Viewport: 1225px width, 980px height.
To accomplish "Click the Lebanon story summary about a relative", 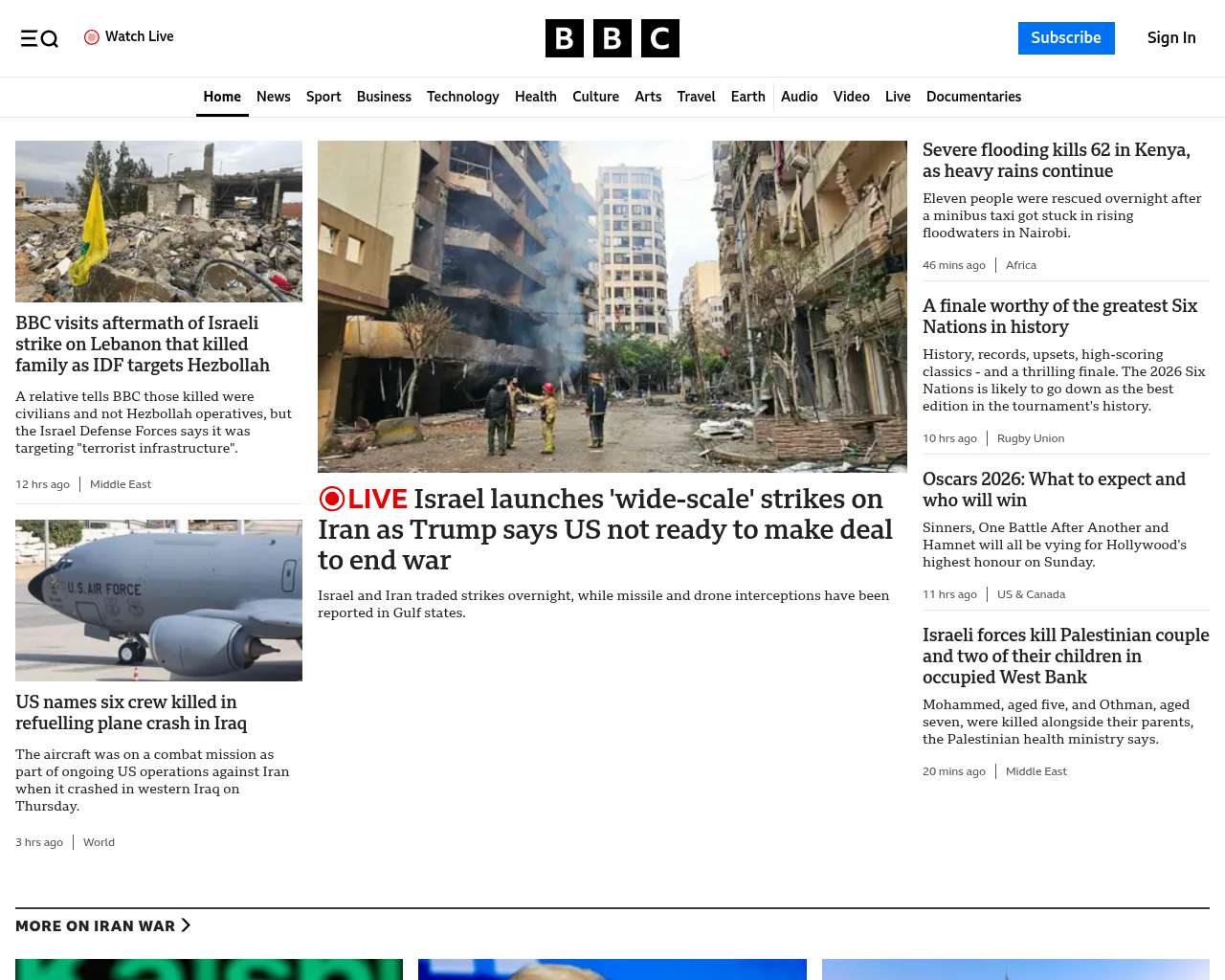I will point(153,422).
